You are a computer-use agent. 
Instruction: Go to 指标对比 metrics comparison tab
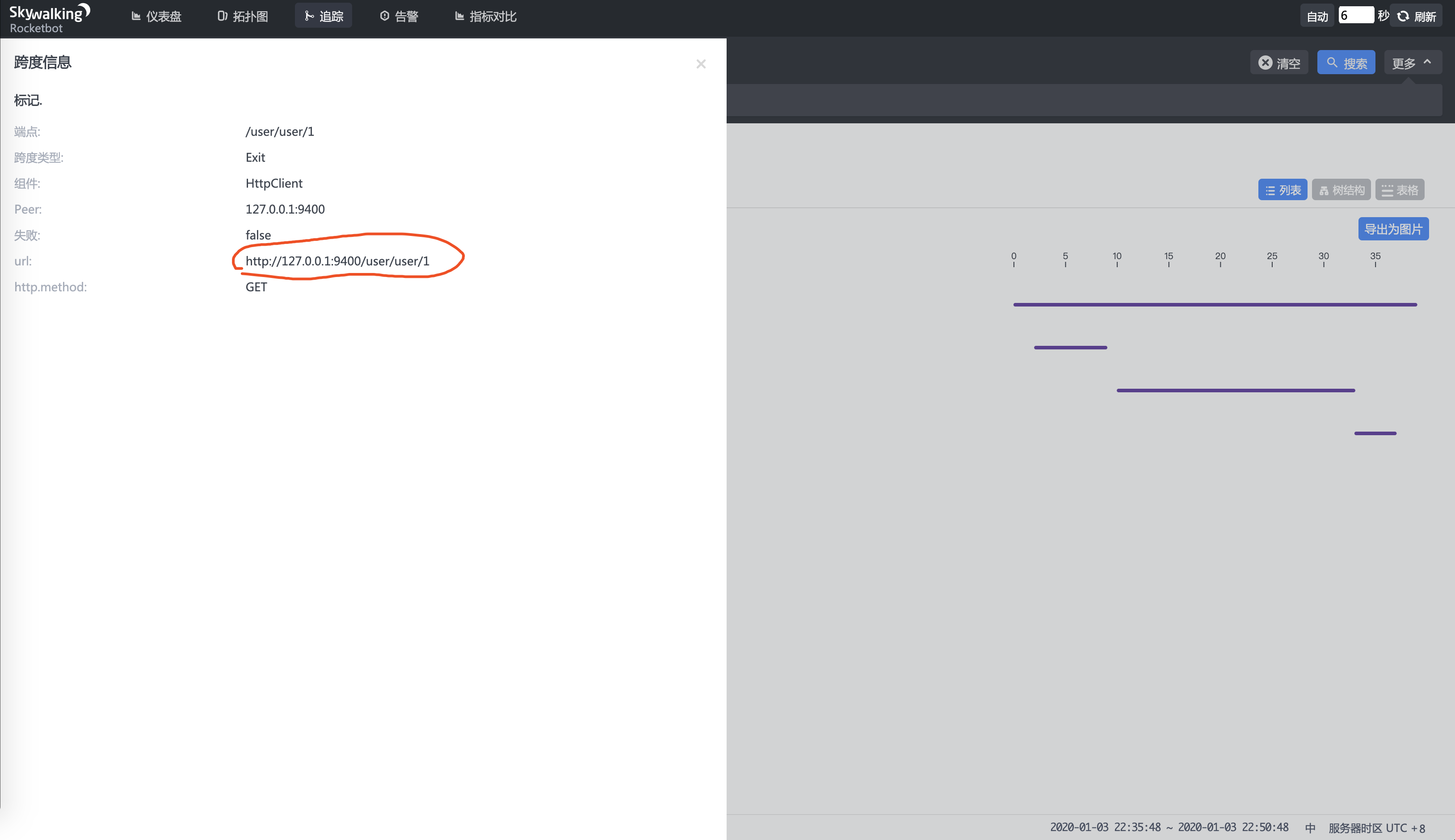coord(486,16)
